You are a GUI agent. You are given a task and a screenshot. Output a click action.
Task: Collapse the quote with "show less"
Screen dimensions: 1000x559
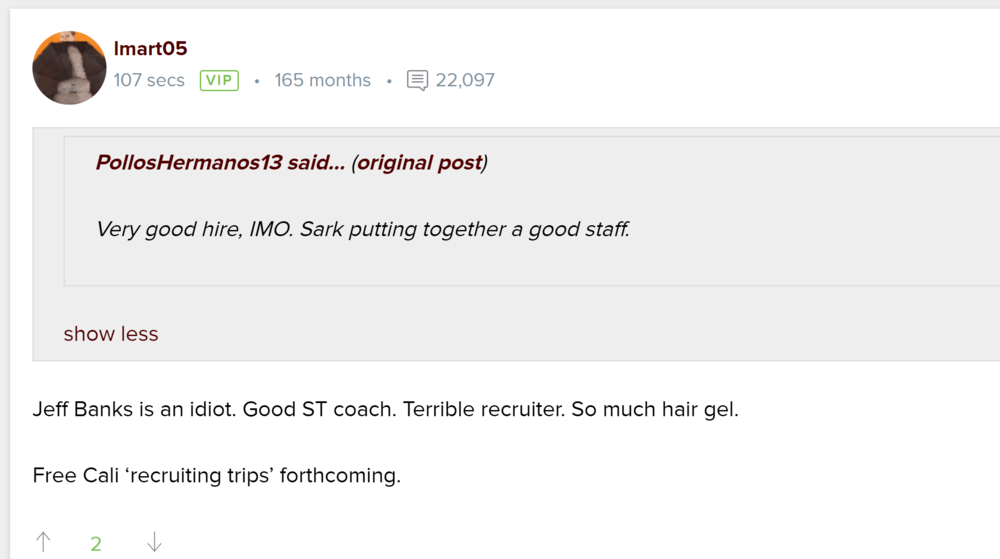coord(111,334)
